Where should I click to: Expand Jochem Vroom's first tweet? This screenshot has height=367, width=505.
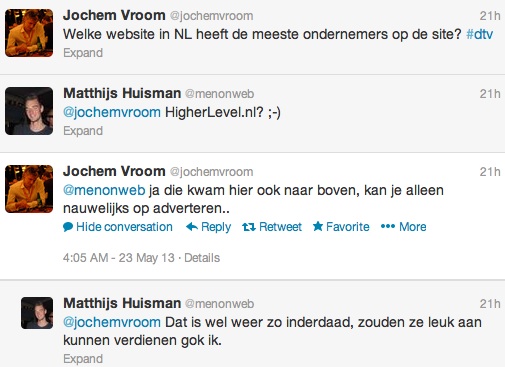tap(83, 53)
